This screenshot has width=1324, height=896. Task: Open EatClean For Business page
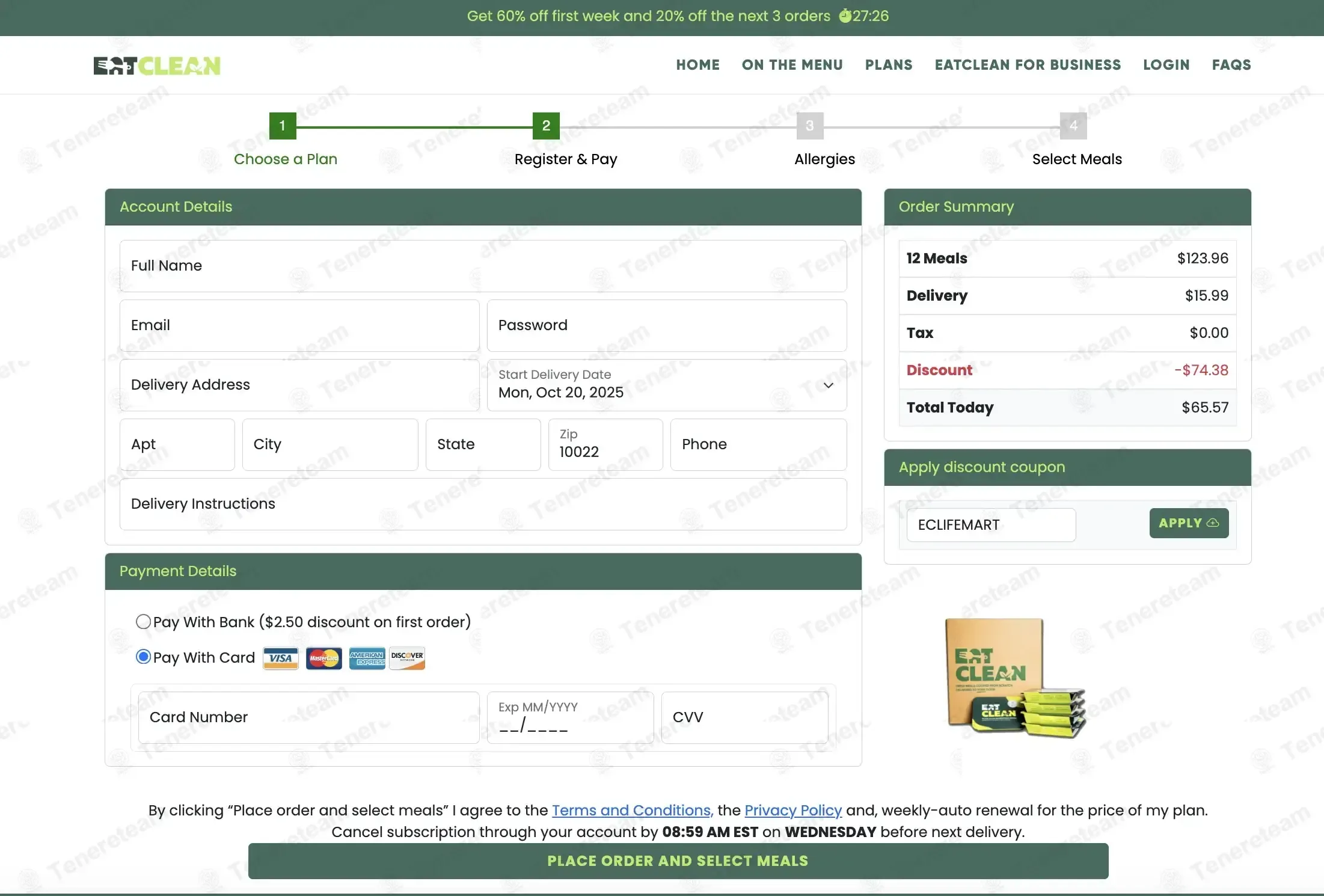[x=1028, y=65]
